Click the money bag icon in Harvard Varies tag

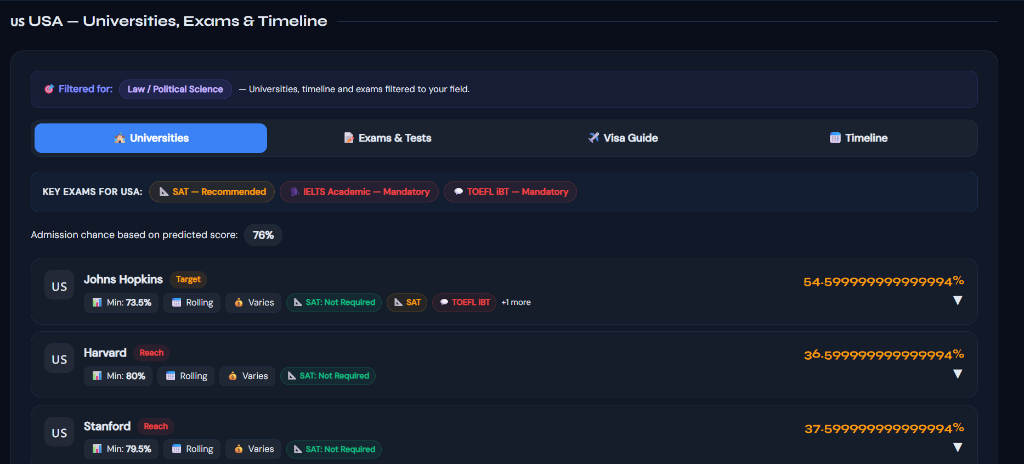tap(232, 376)
